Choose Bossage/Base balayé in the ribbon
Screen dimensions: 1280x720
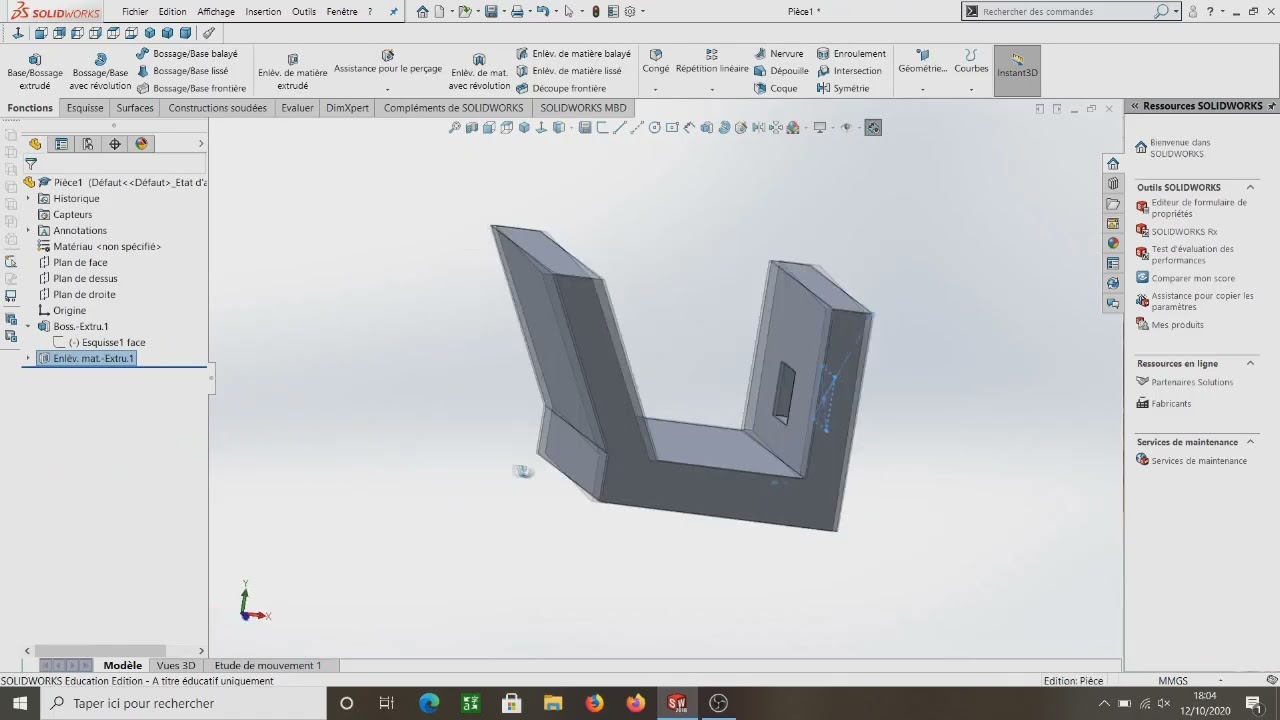pyautogui.click(x=187, y=54)
